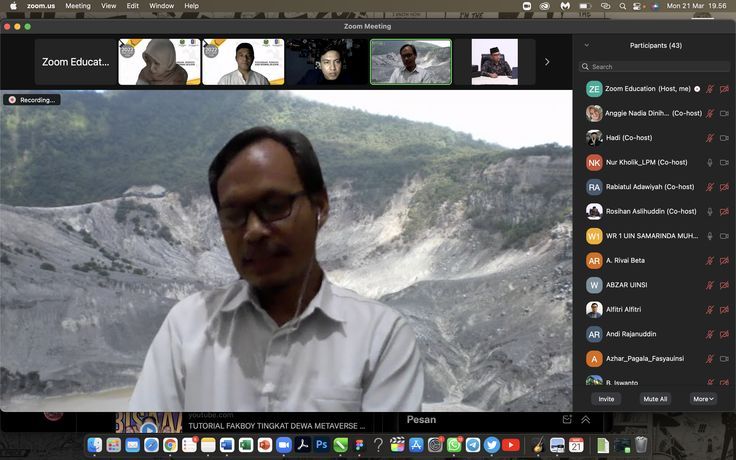
Task: Open YouTube app in the dock
Action: point(511,445)
